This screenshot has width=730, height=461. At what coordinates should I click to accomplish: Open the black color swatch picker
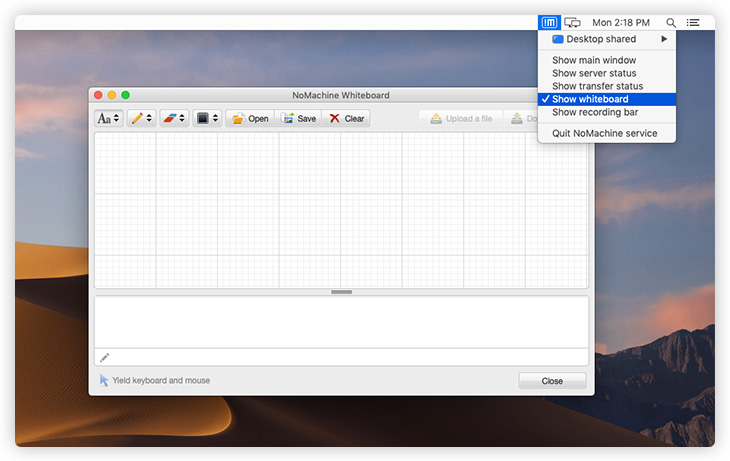[x=207, y=118]
